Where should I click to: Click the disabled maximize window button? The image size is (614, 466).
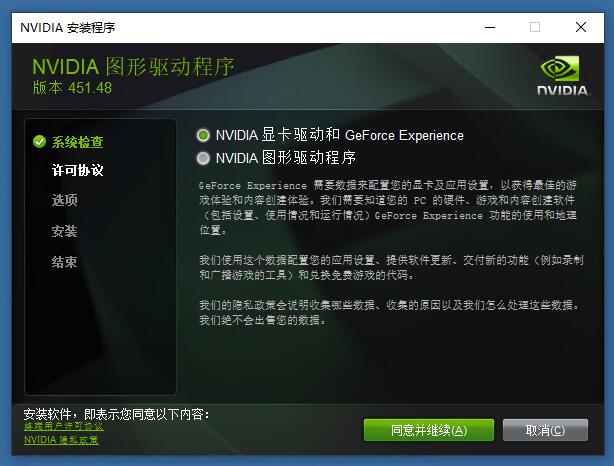pos(535,27)
